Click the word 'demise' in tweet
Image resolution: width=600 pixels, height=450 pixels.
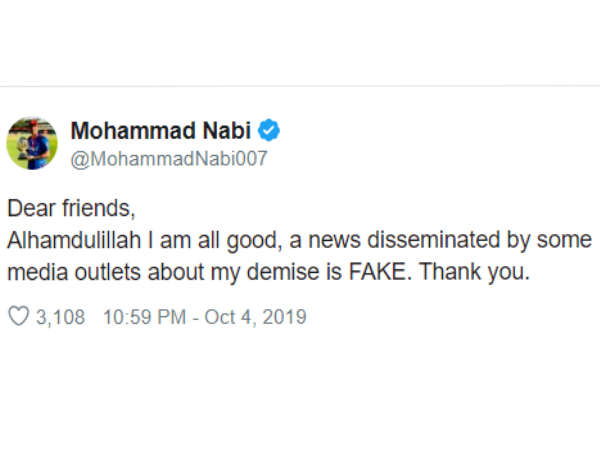pyautogui.click(x=340, y=272)
